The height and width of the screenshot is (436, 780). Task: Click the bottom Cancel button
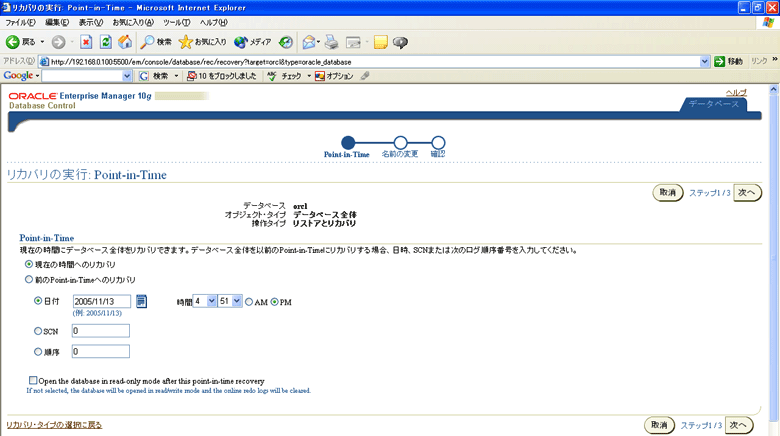click(x=659, y=425)
